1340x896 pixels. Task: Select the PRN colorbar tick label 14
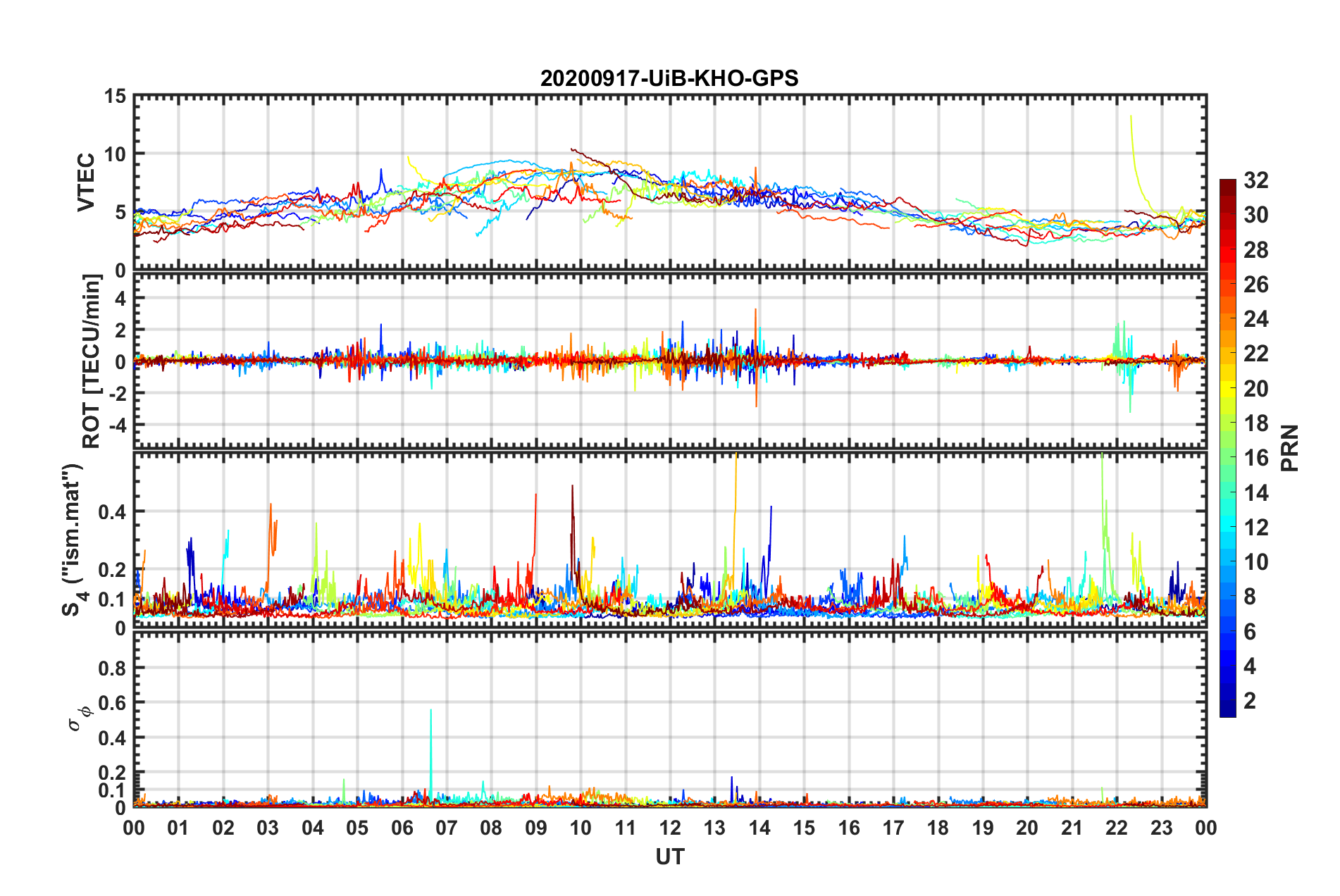(1256, 493)
